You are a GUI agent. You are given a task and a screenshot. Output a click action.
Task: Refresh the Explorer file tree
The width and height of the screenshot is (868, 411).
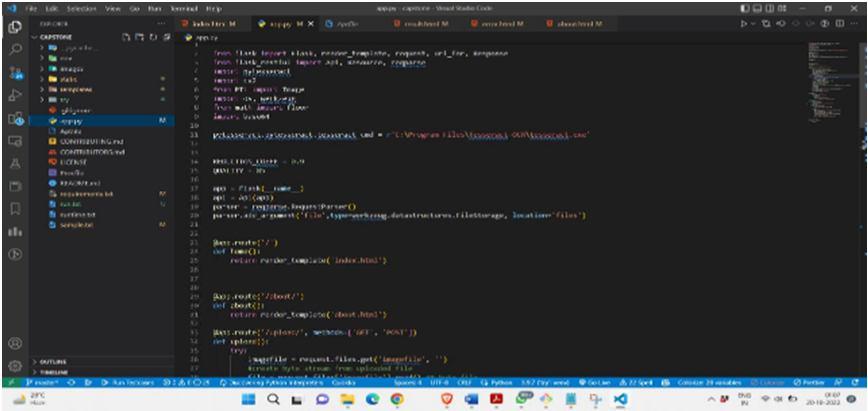click(x=153, y=37)
